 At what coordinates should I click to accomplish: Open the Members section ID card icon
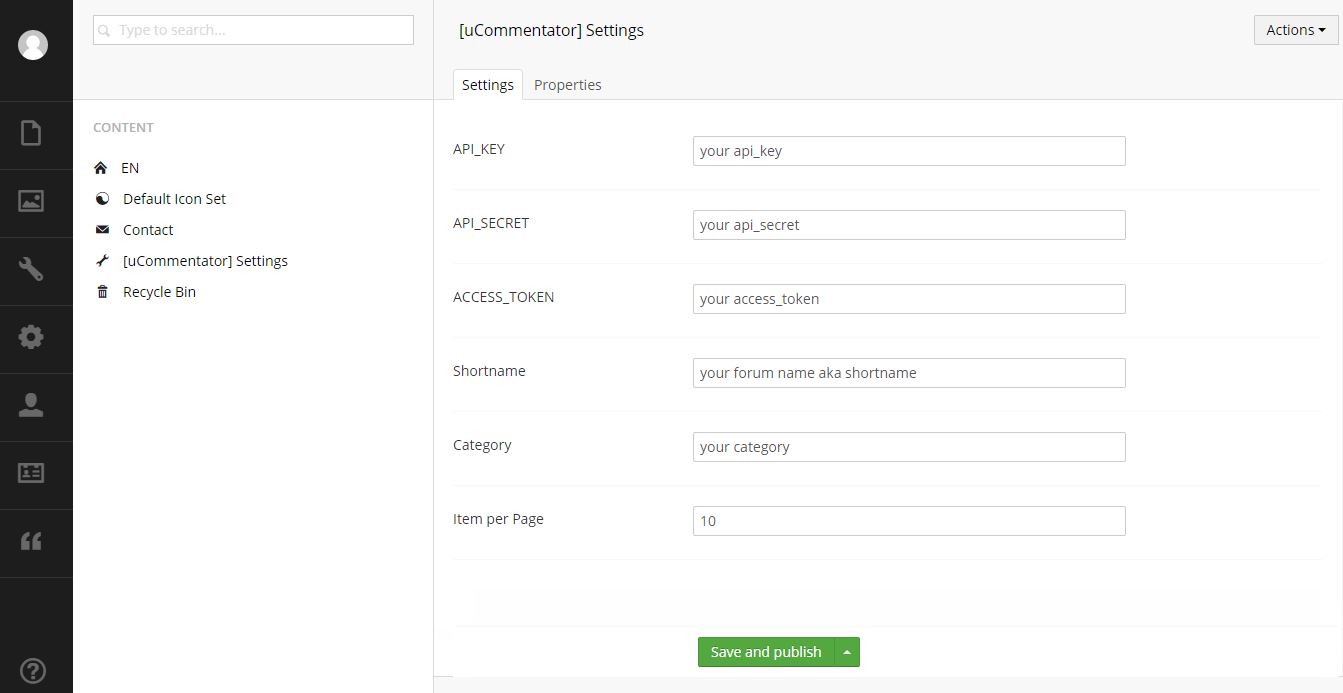pos(31,473)
